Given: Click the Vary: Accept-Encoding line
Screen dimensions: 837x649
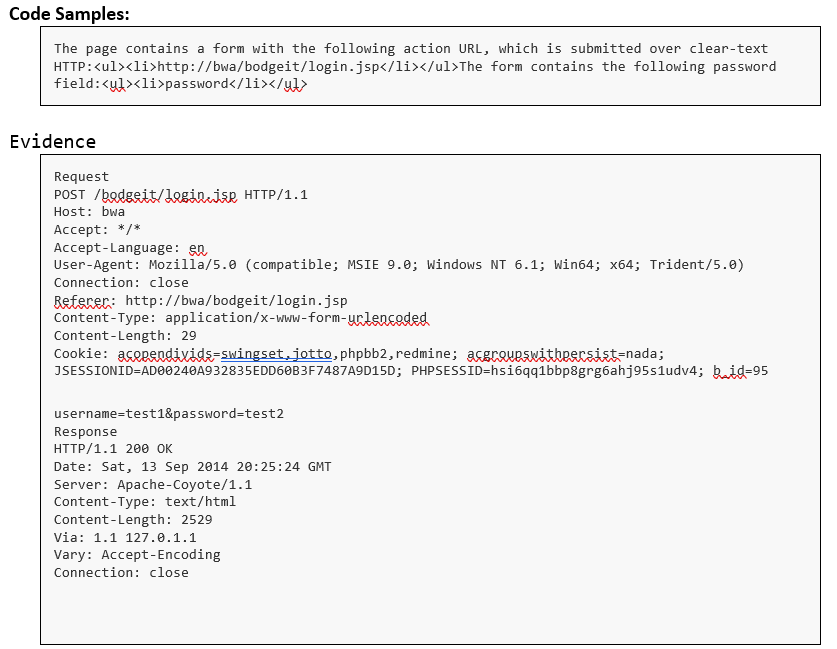Looking at the screenshot, I should (137, 555).
